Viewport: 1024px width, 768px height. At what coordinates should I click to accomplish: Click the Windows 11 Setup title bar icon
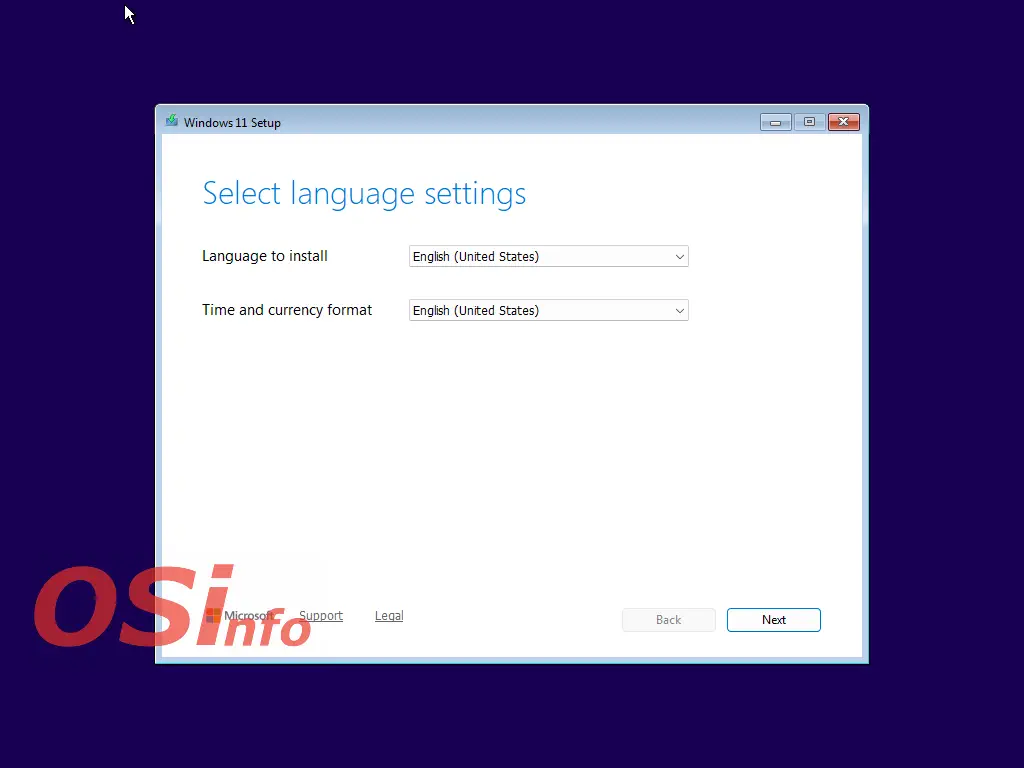pyautogui.click(x=172, y=122)
